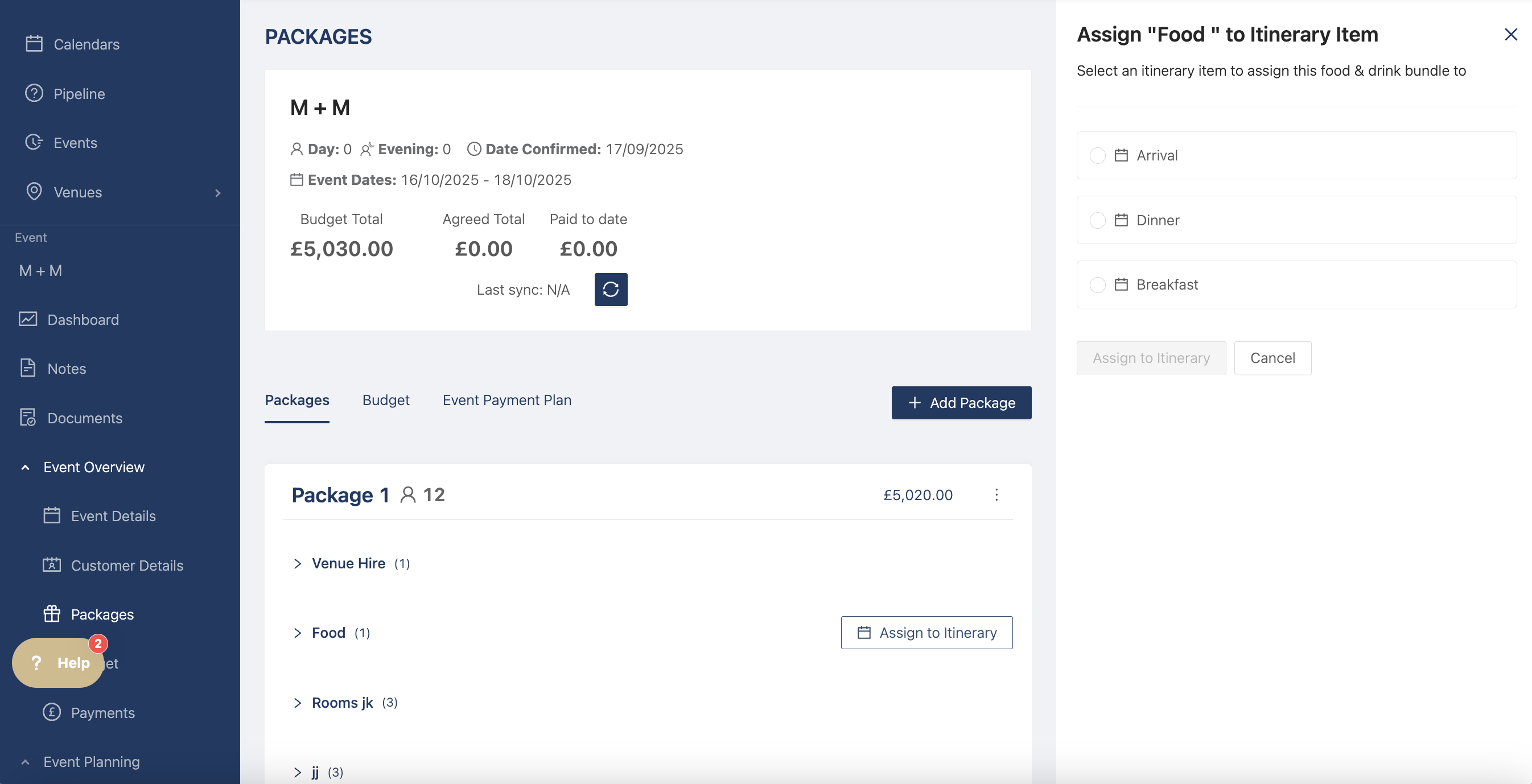The height and width of the screenshot is (784, 1532).
Task: Click the Add Package button
Action: click(x=961, y=403)
